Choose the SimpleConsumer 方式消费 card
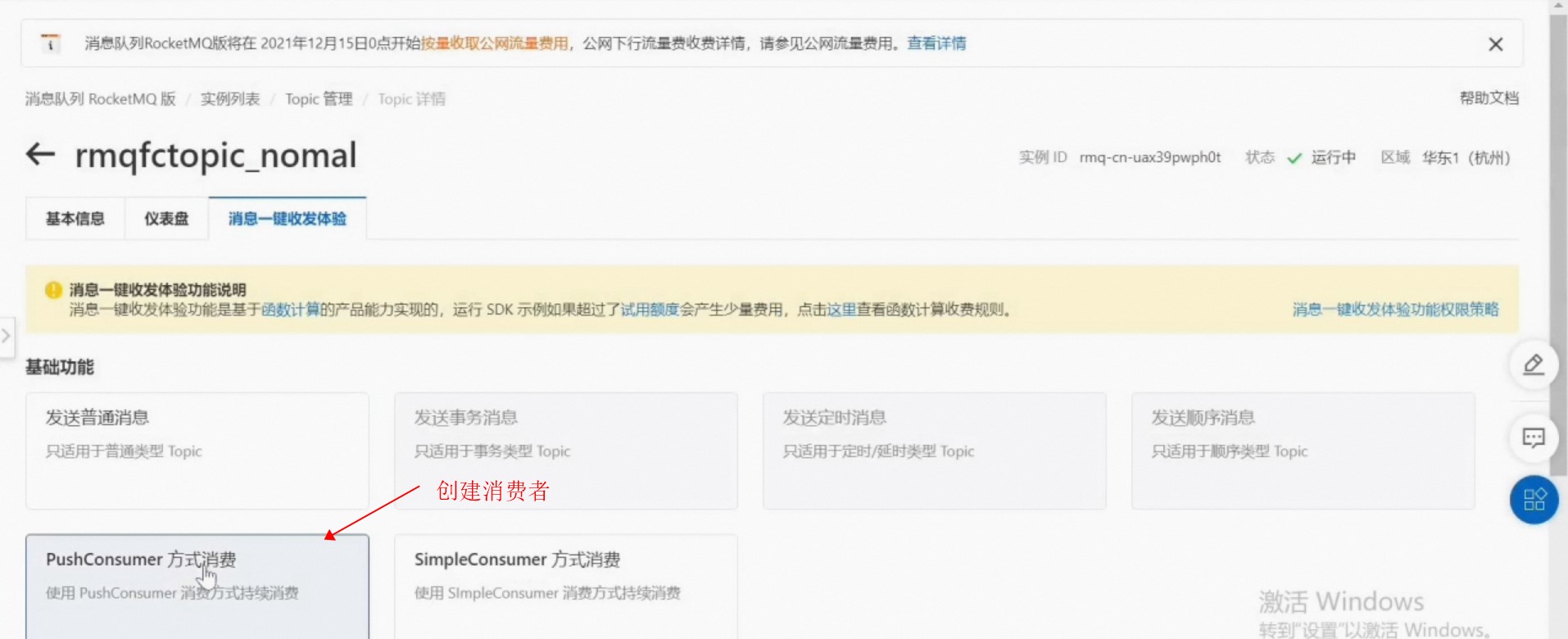Image resolution: width=1568 pixels, height=639 pixels. (566, 587)
